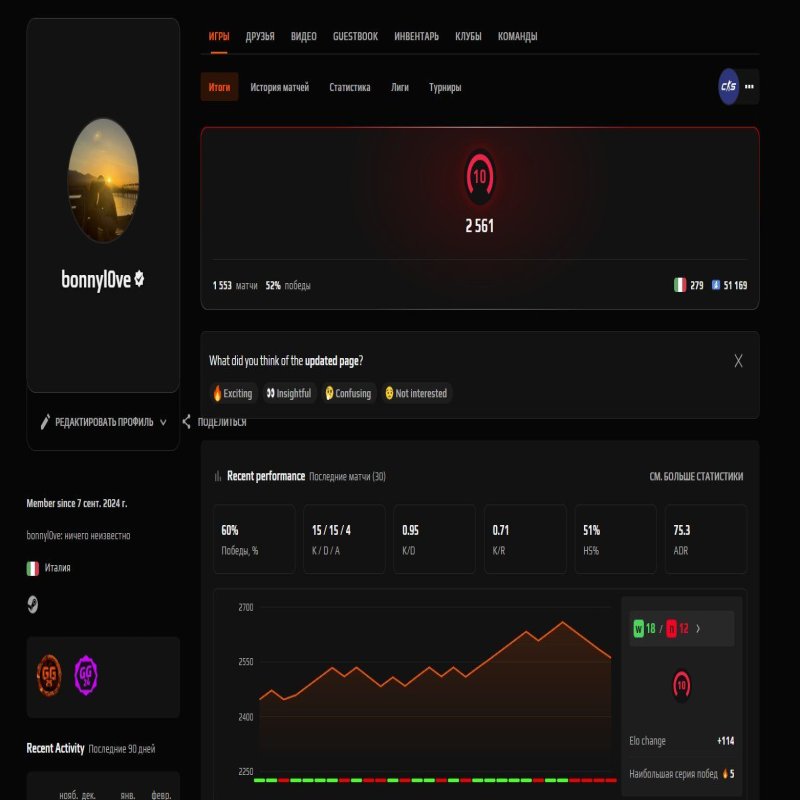Image resolution: width=800 pixels, height=800 pixels.
Task: Click the share profile icon
Action: pyautogui.click(x=186, y=422)
